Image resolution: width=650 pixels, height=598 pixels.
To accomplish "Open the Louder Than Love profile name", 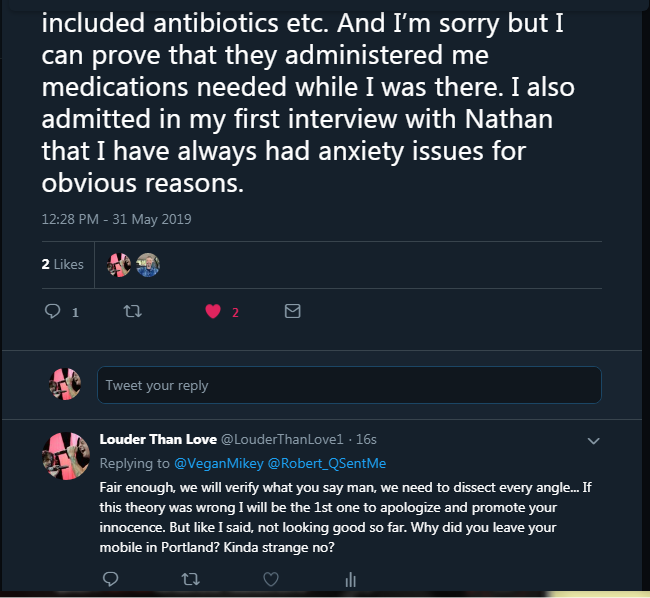I will pos(157,439).
